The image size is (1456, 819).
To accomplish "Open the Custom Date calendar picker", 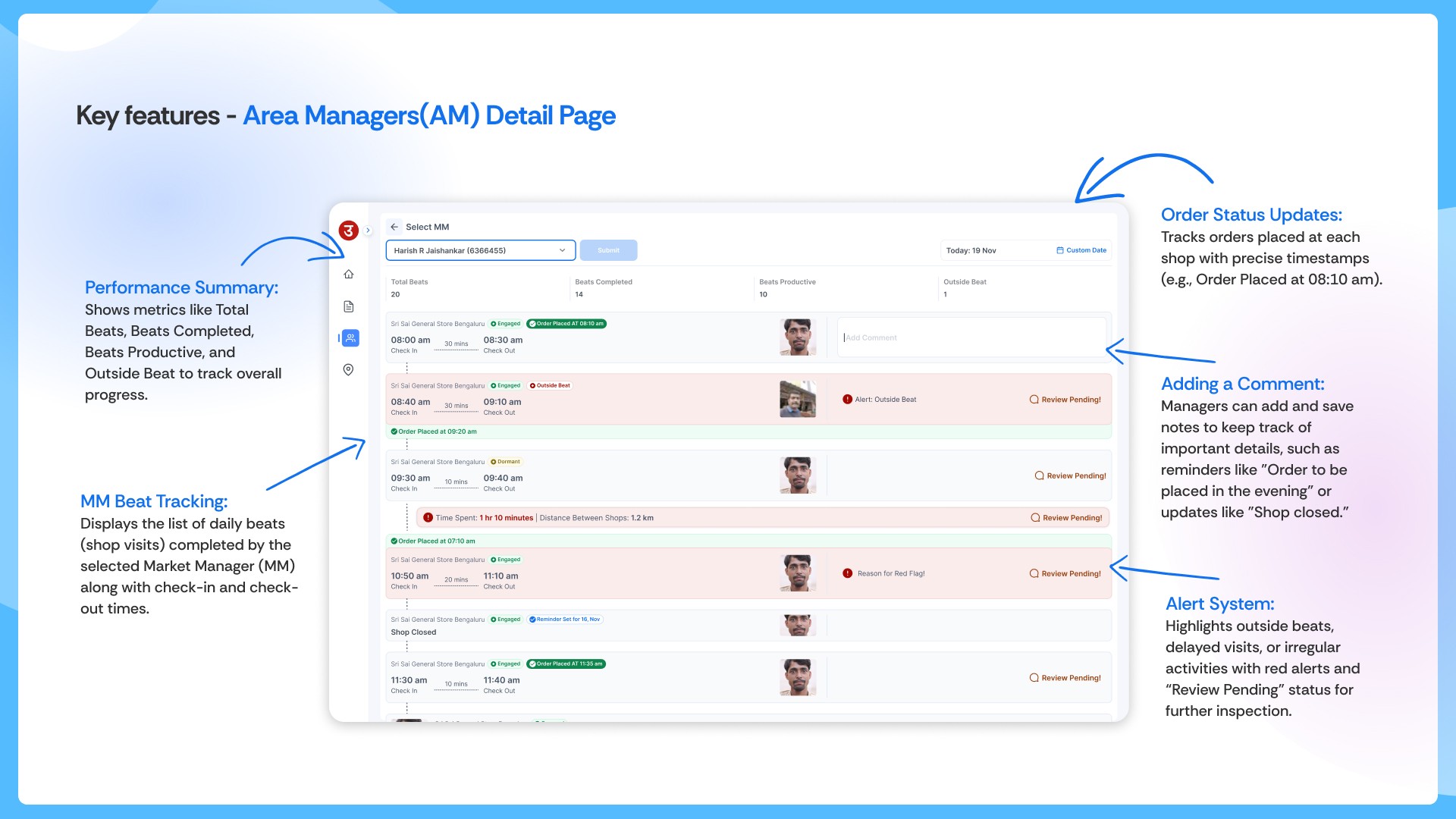I will point(1081,250).
